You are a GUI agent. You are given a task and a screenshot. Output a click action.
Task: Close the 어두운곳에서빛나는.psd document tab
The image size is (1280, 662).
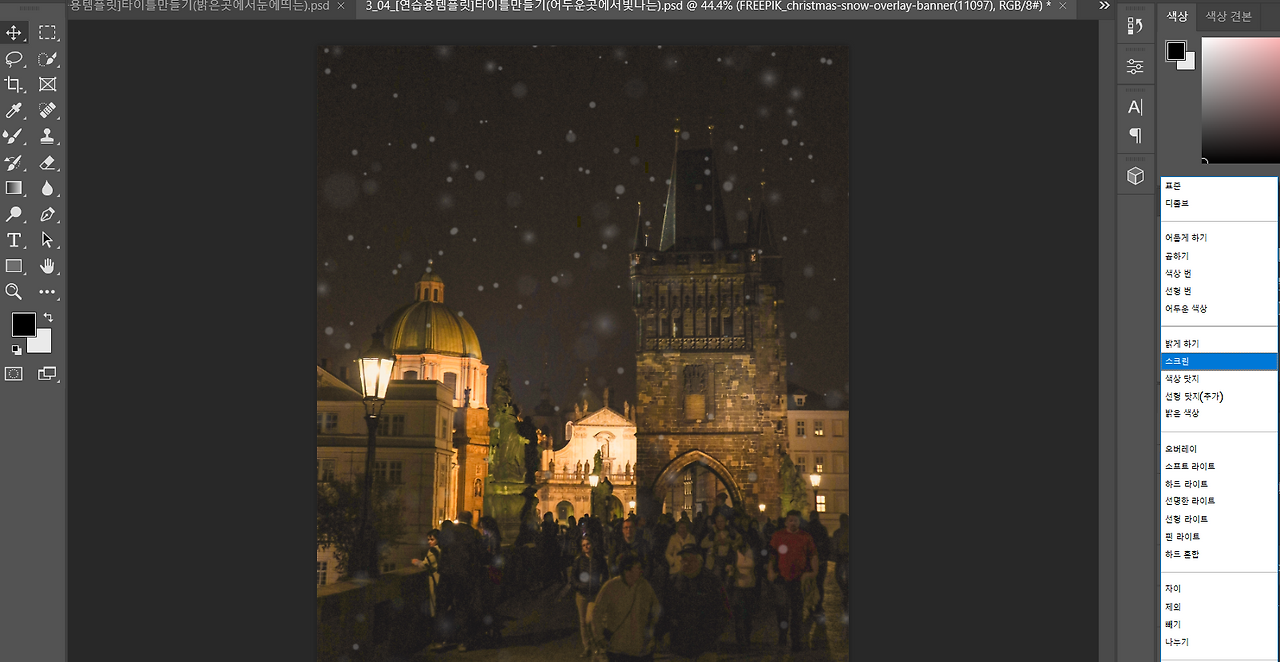click(x=1062, y=6)
